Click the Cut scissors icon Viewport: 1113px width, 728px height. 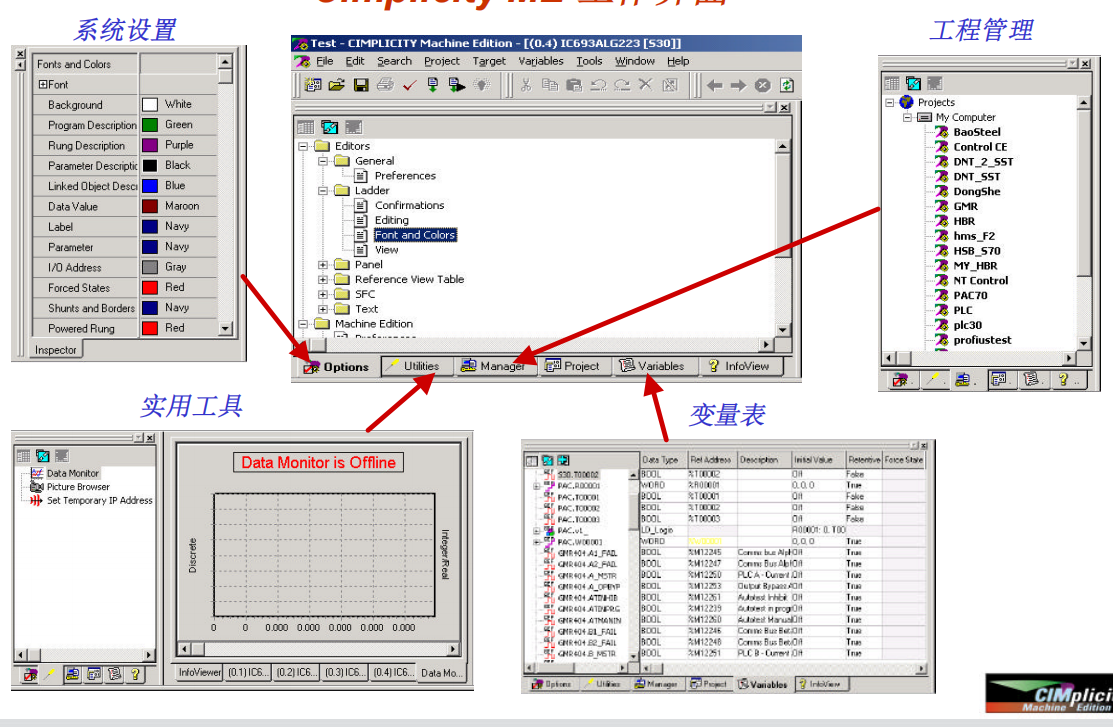[x=526, y=85]
